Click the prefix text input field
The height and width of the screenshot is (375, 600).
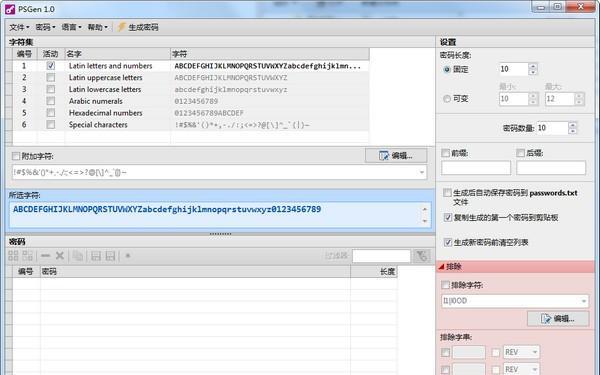click(x=476, y=168)
